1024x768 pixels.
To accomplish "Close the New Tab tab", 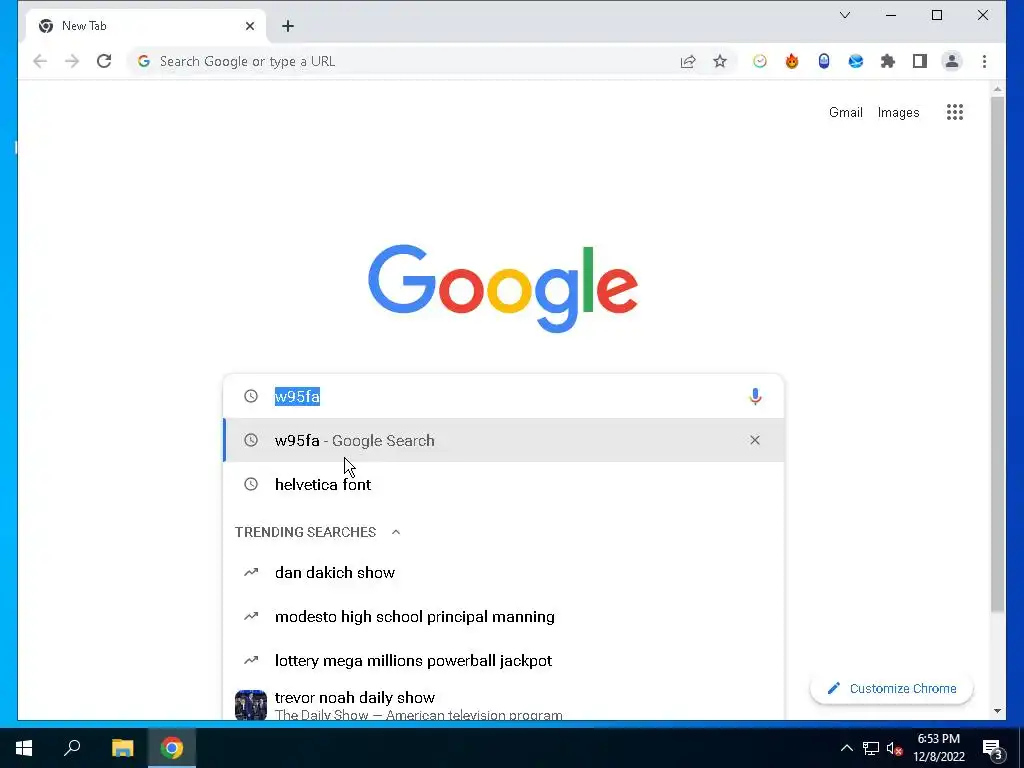I will 249,26.
